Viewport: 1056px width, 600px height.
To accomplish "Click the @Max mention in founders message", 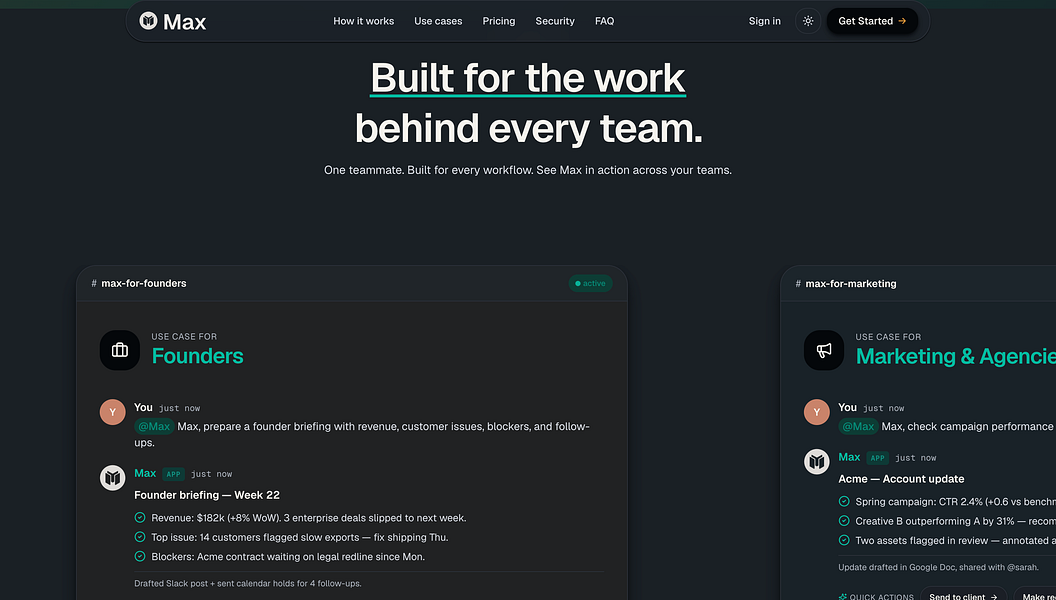I will pos(154,426).
